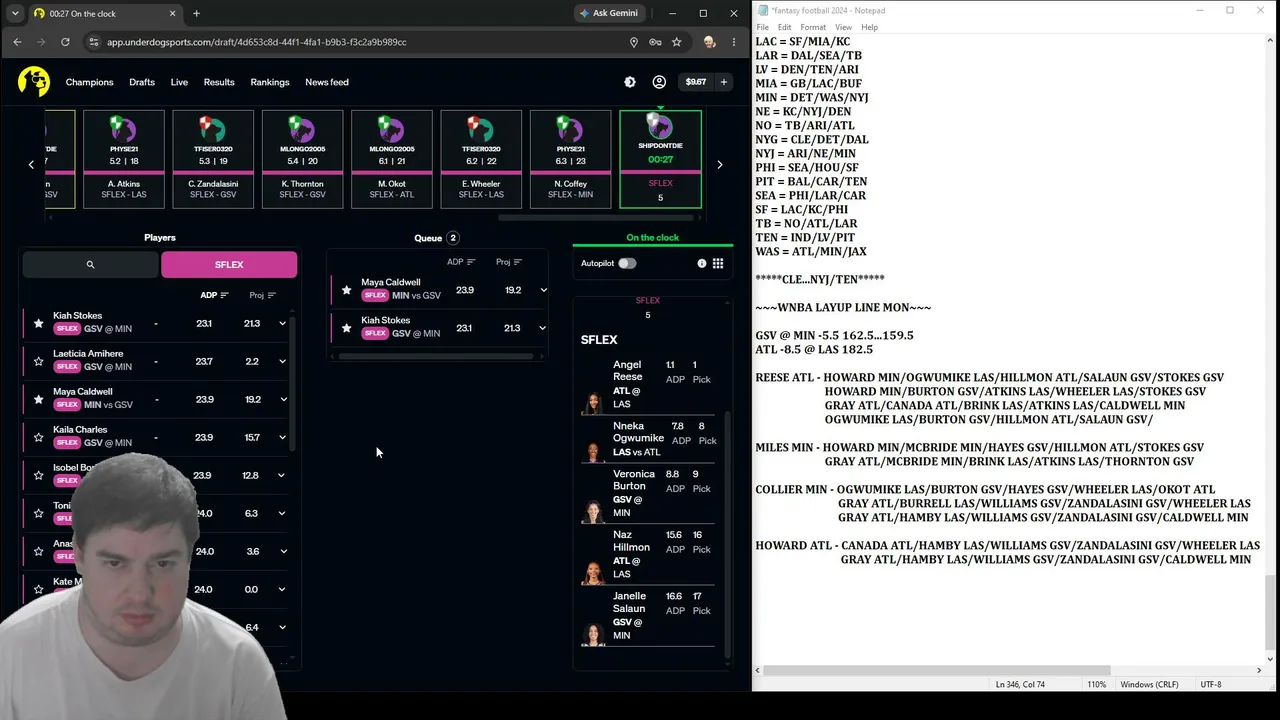Go back in the browser
1280x720 pixels.
click(17, 42)
